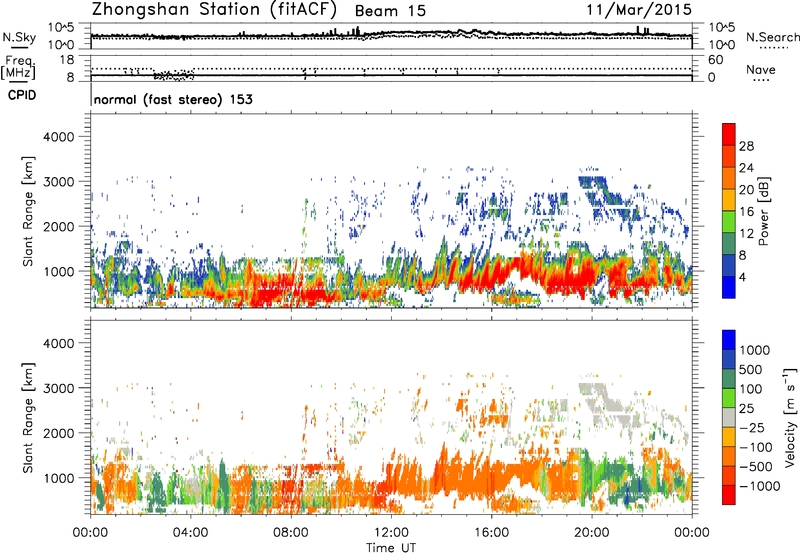Click the "-25" label on the velocity scale
This screenshot has width=800, height=554.
(x=753, y=428)
